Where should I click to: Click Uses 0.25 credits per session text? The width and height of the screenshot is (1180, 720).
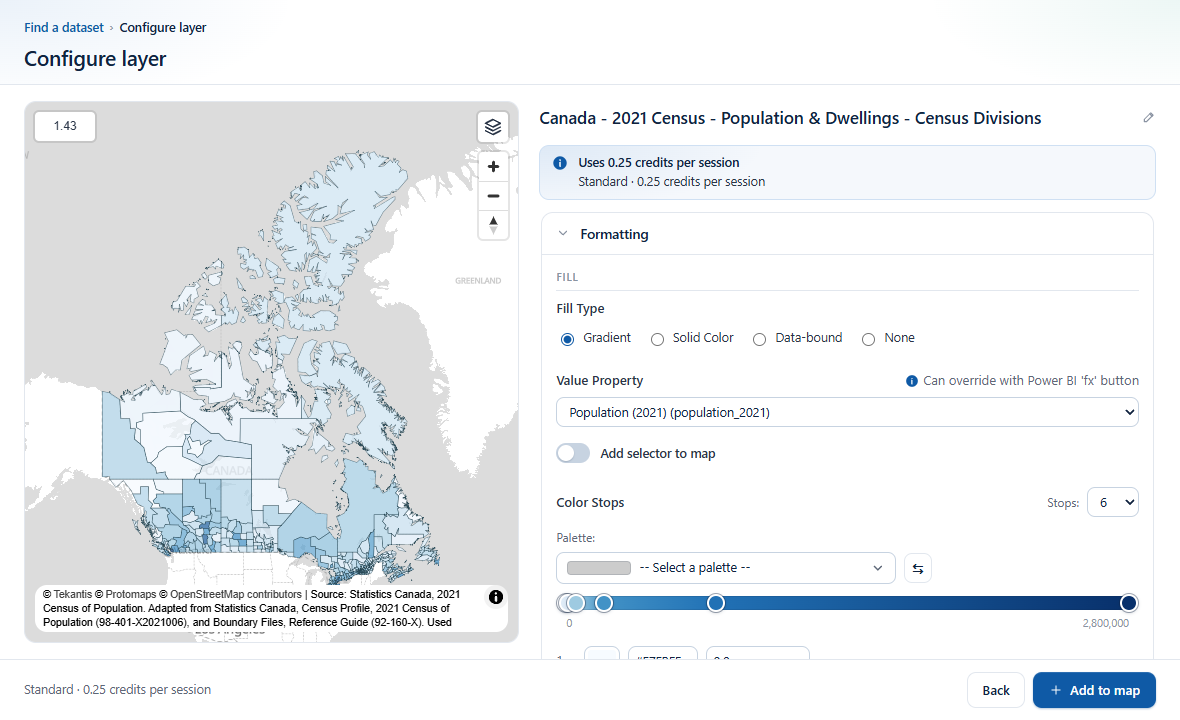point(658,163)
